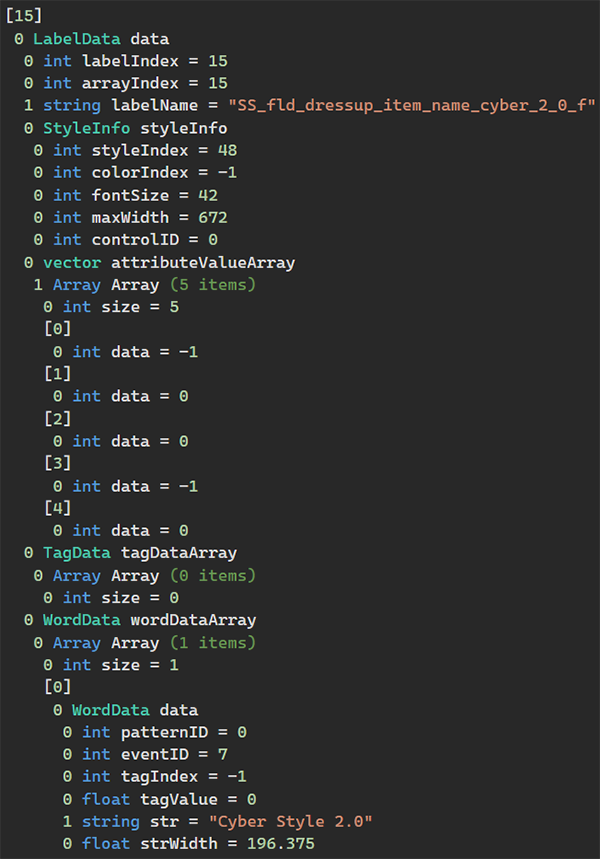Click the Array (5 items) row

(x=154, y=284)
